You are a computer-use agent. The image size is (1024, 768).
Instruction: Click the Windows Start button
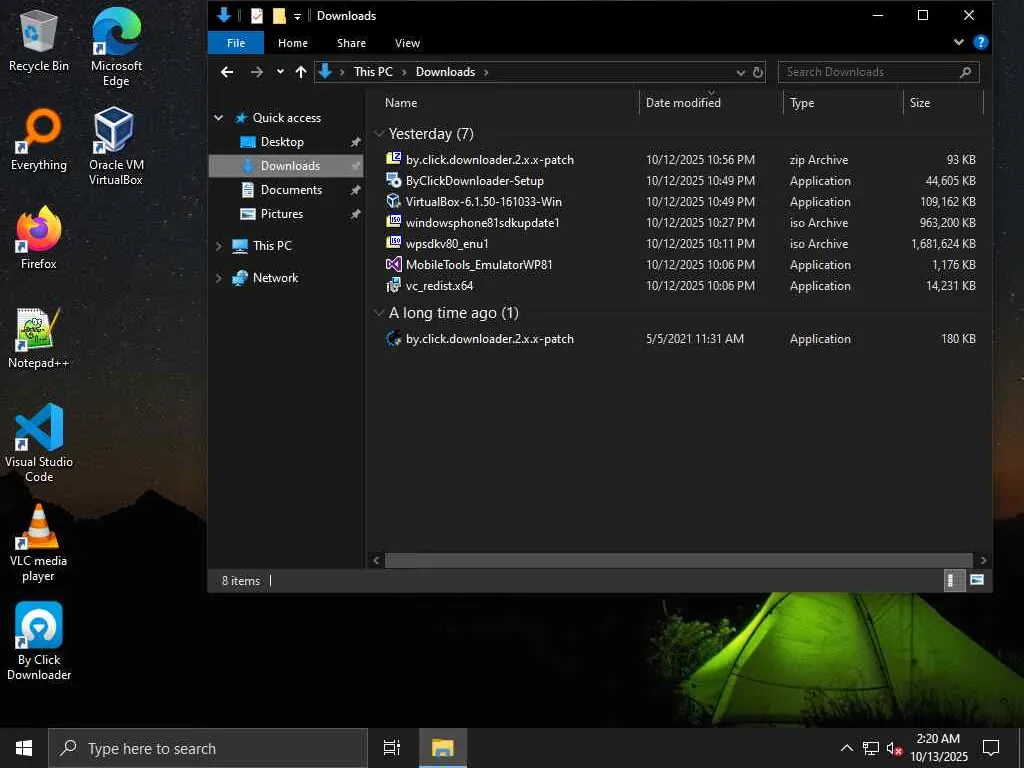coord(24,748)
